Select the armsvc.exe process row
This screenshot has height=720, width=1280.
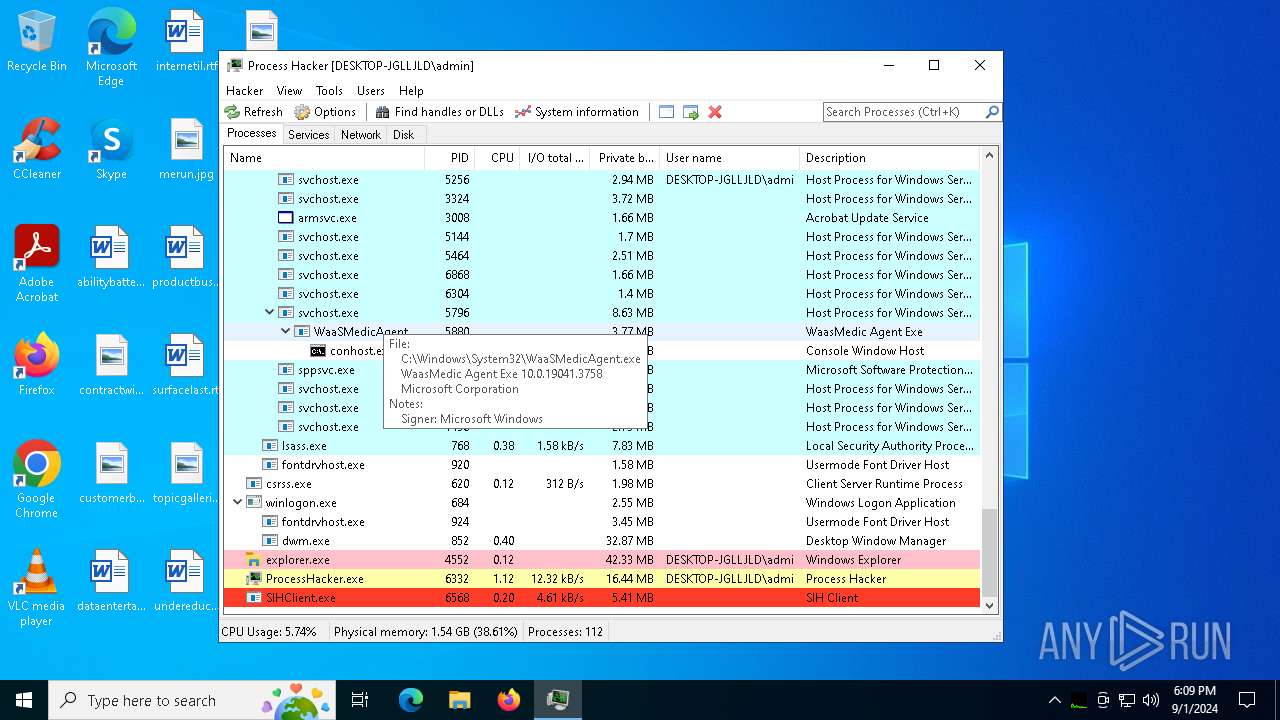(602, 218)
